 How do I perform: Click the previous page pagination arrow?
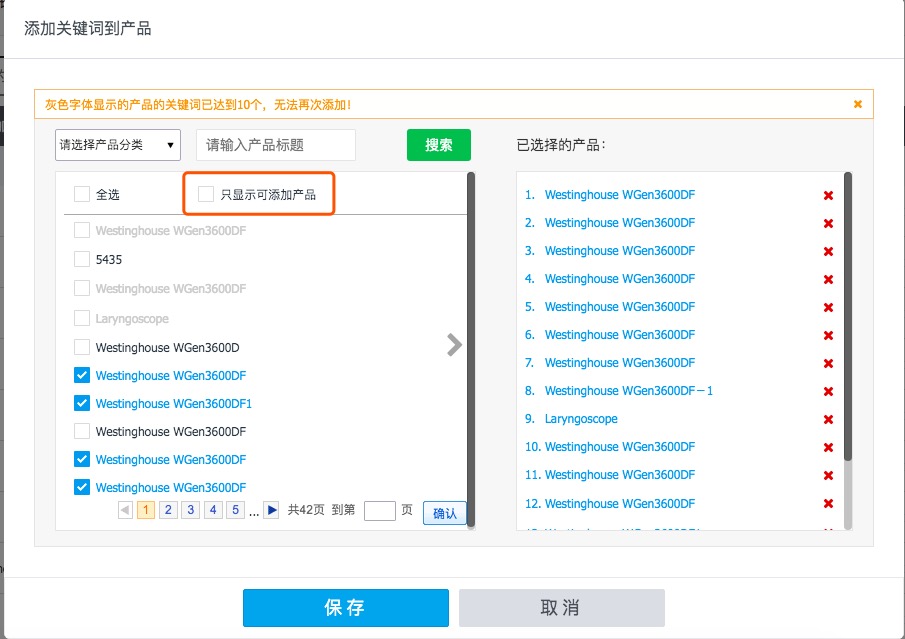pos(124,509)
